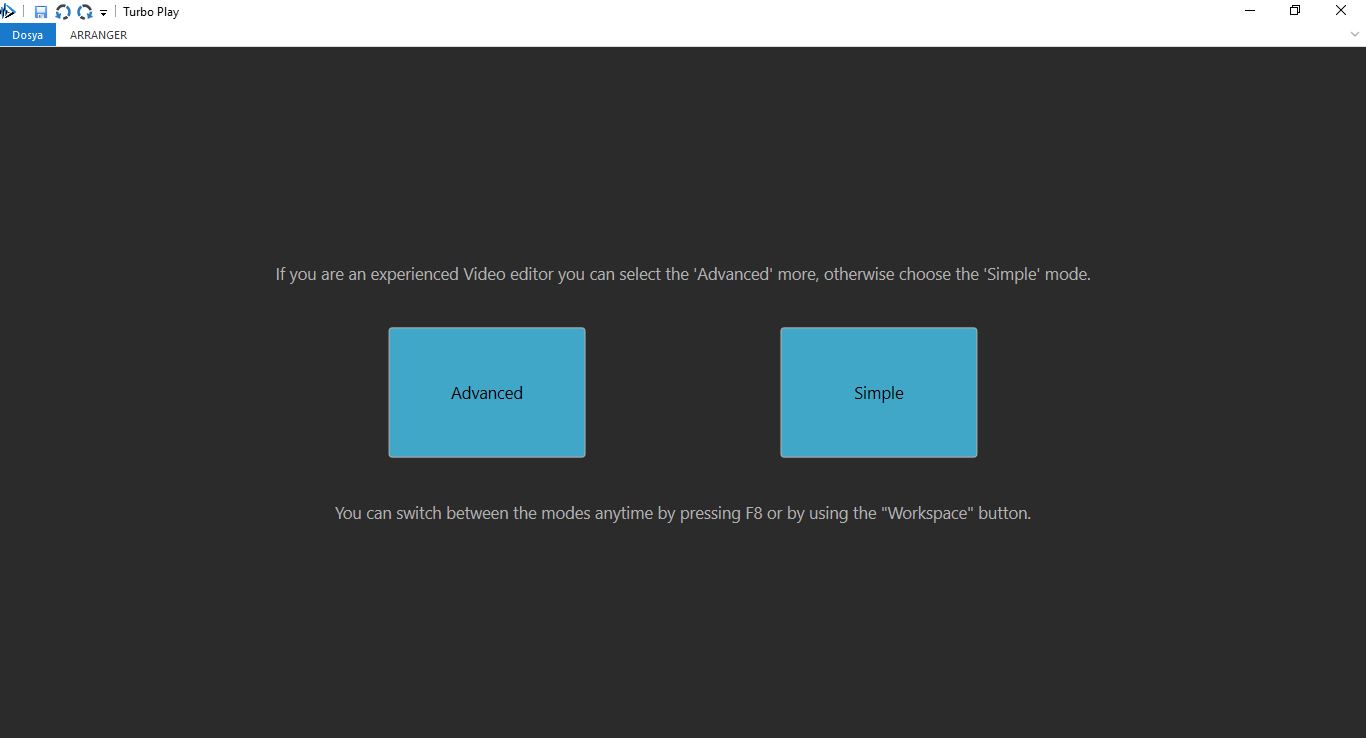The height and width of the screenshot is (738, 1366).
Task: Click the 'You can switch between the modes' hint text
Action: (x=683, y=513)
